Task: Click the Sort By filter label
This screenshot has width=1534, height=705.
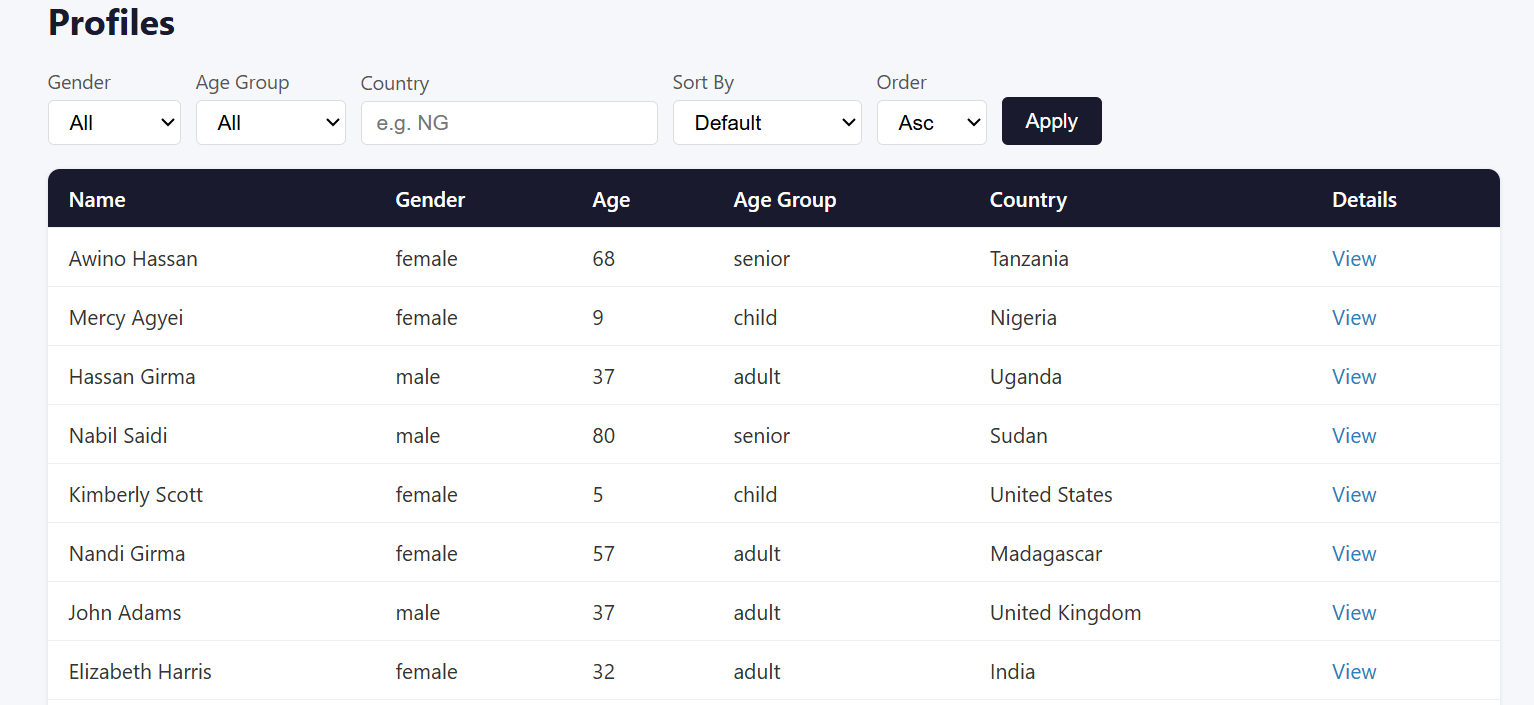Action: (703, 83)
